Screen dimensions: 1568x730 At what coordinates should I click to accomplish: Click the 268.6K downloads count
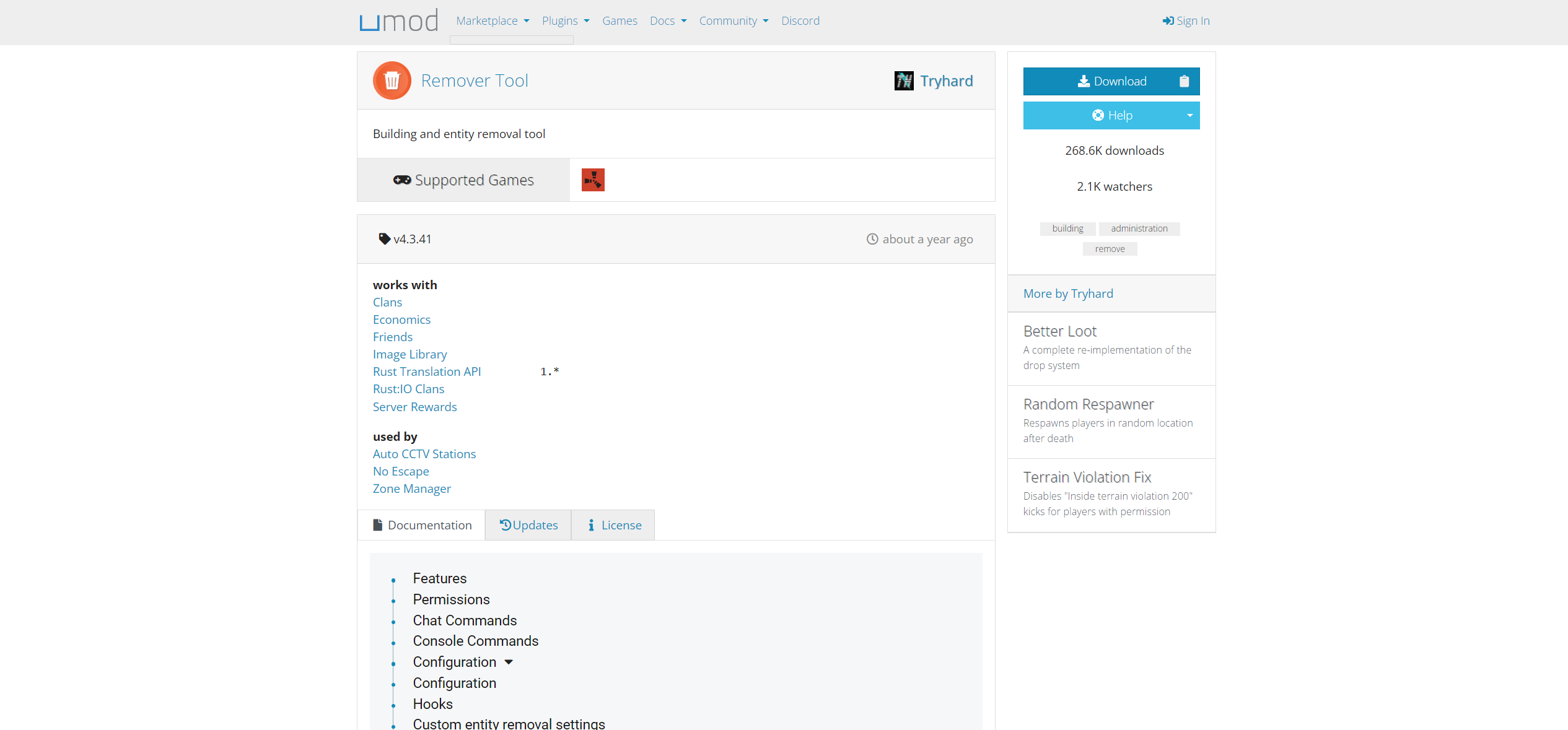click(x=1114, y=150)
